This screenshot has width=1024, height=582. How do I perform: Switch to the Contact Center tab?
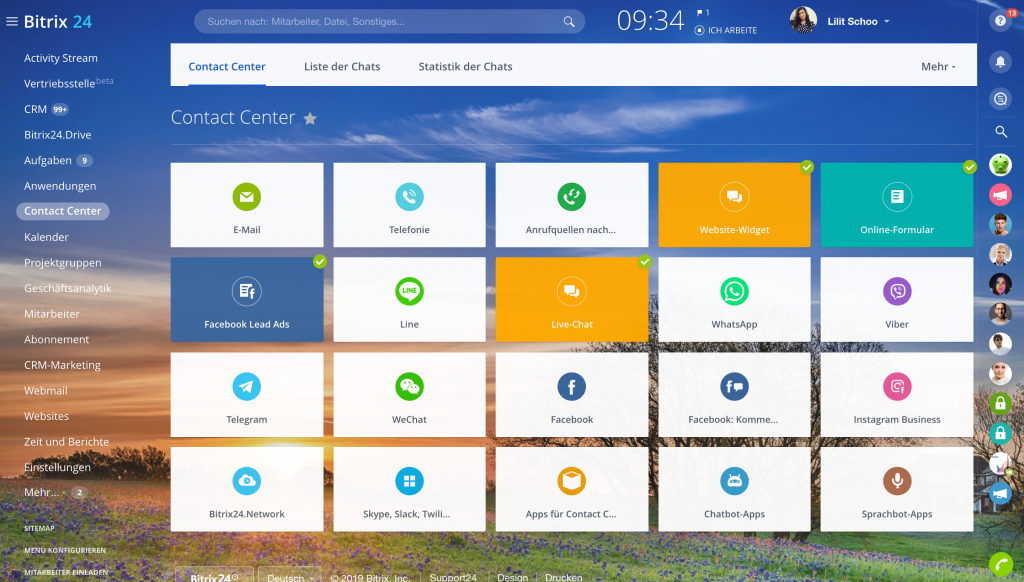[227, 67]
